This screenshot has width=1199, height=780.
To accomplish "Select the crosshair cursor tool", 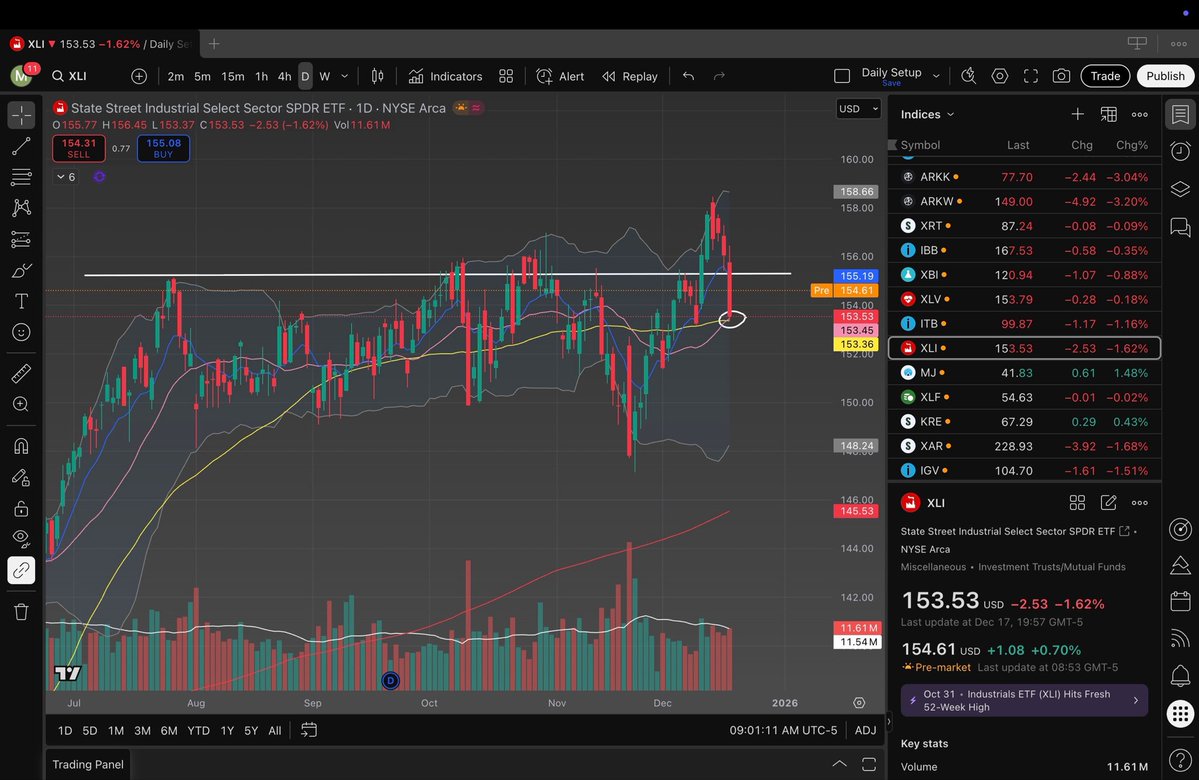I will pyautogui.click(x=21, y=115).
